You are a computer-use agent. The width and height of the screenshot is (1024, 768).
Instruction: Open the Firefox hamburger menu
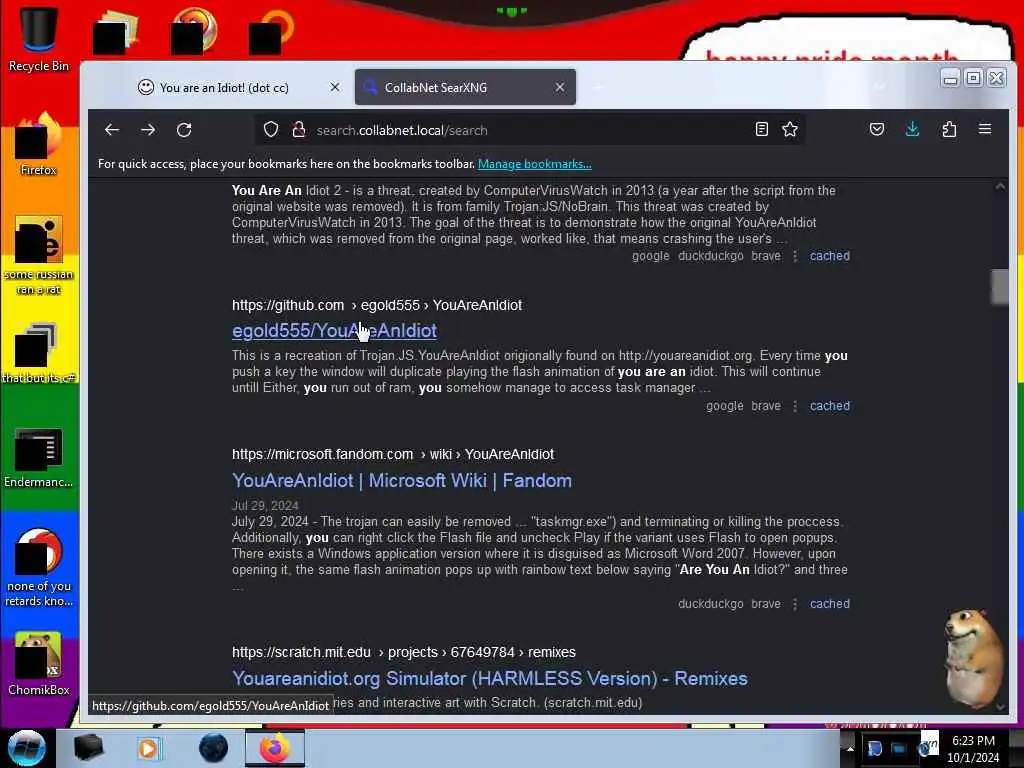click(x=985, y=129)
